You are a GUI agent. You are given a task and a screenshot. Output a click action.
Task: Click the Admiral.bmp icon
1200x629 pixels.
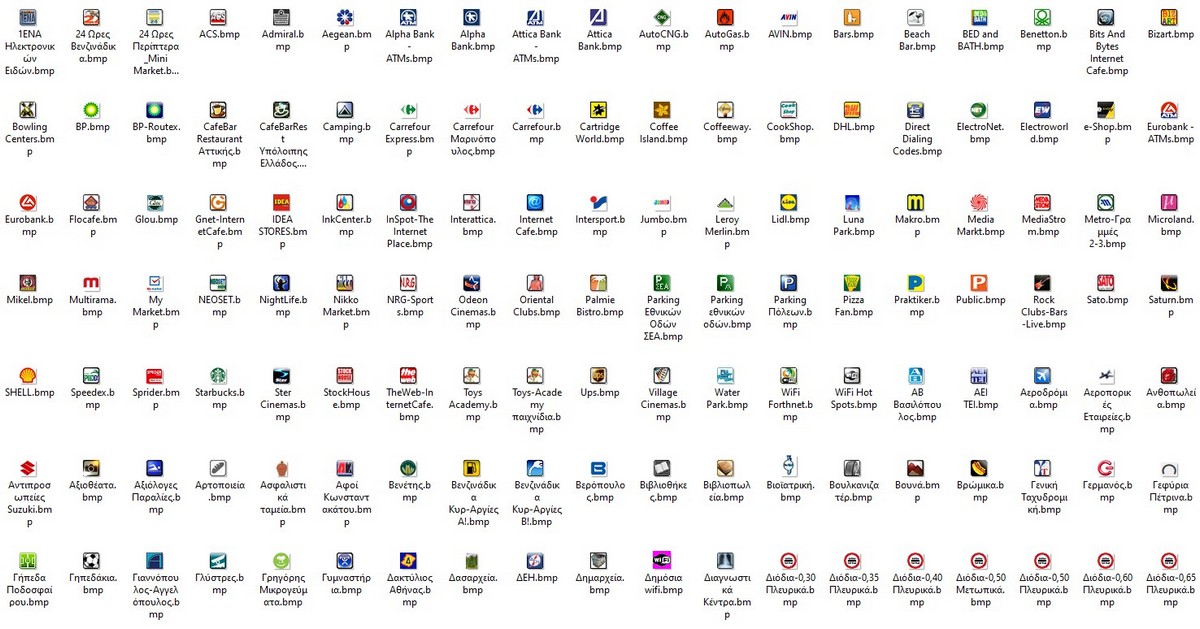tap(282, 17)
